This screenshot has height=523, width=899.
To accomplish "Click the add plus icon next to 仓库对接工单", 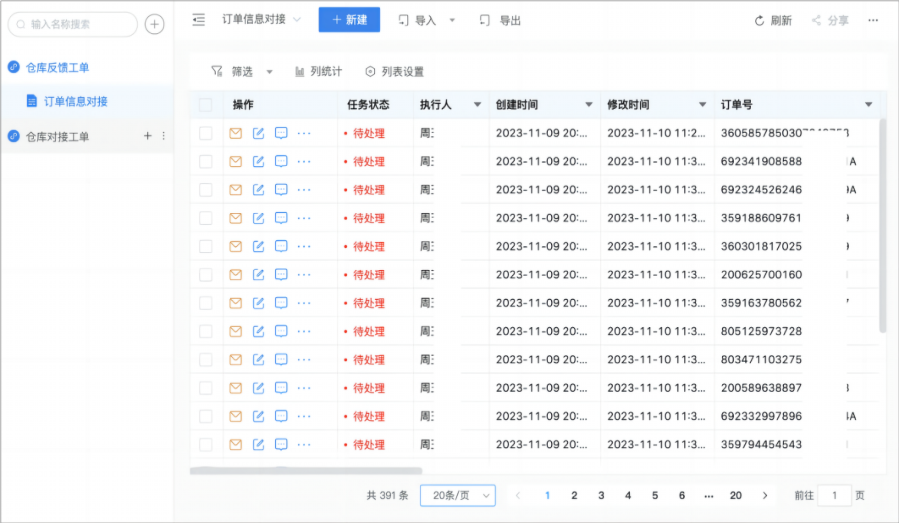I will 147,136.
